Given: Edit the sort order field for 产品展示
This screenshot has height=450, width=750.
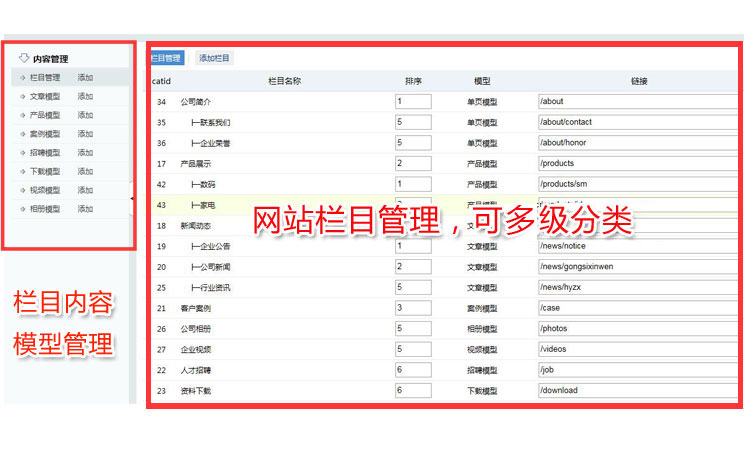Looking at the screenshot, I should [x=413, y=163].
